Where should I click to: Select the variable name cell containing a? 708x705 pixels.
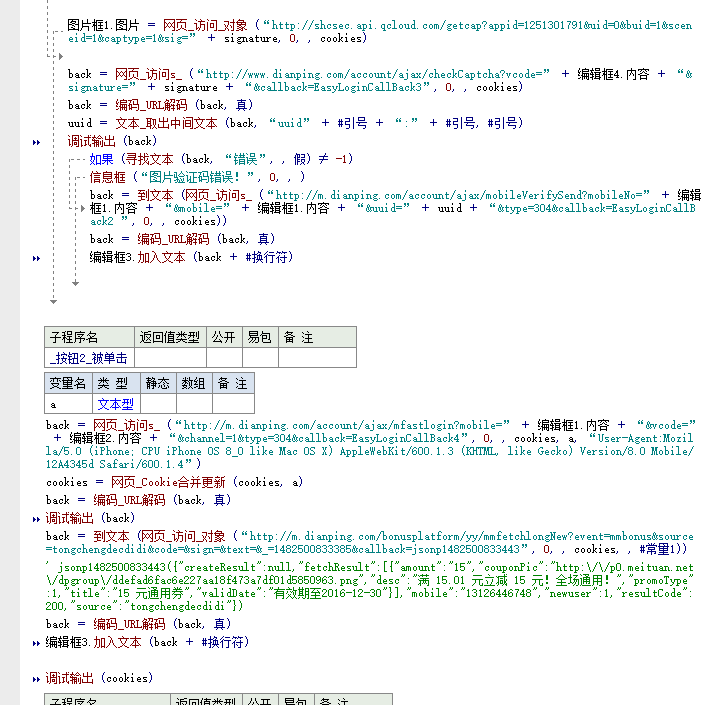pos(68,404)
